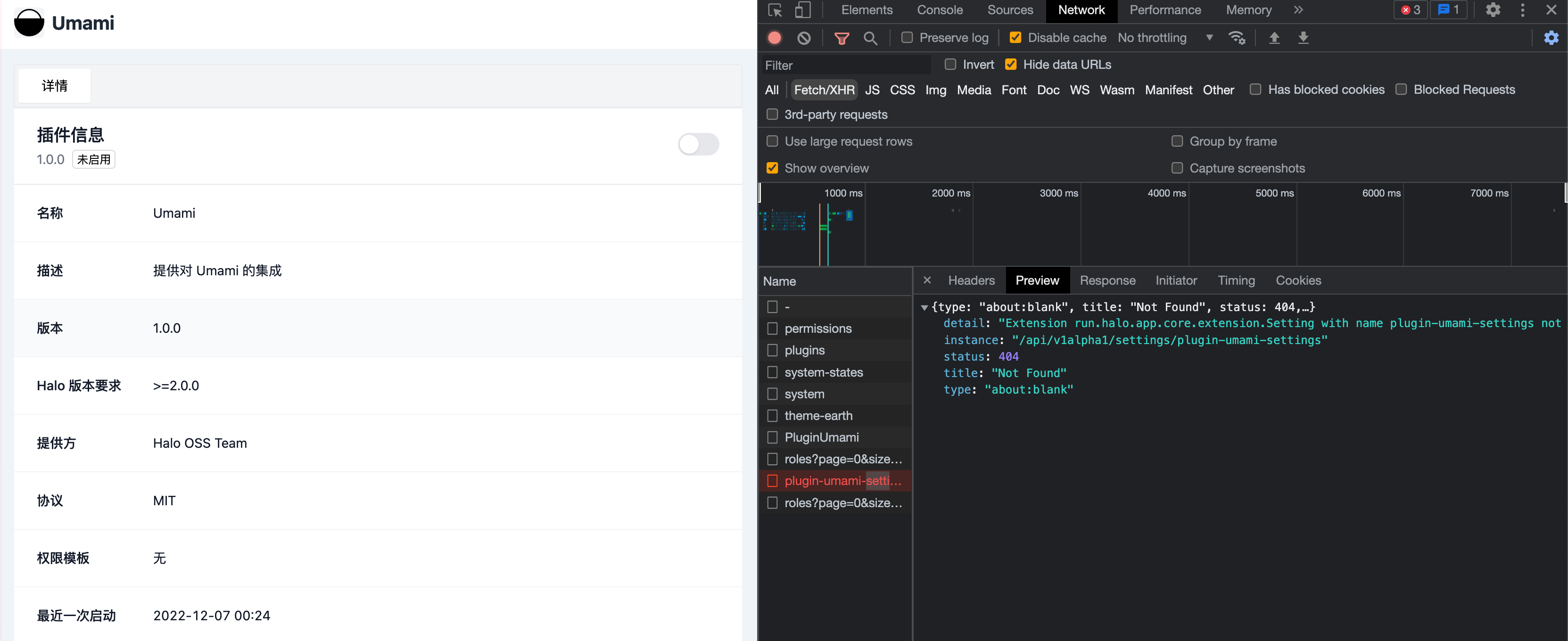The width and height of the screenshot is (1568, 641).
Task: Import HAR file upload icon
Action: point(1274,38)
